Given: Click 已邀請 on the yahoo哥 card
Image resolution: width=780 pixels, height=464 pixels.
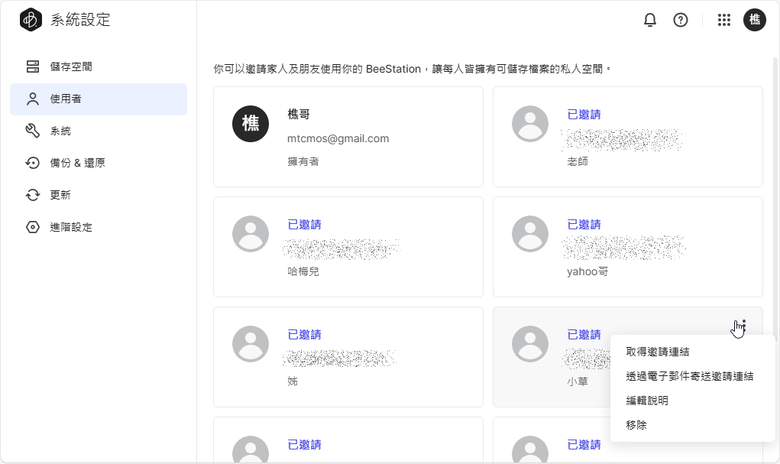Looking at the screenshot, I should [584, 224].
